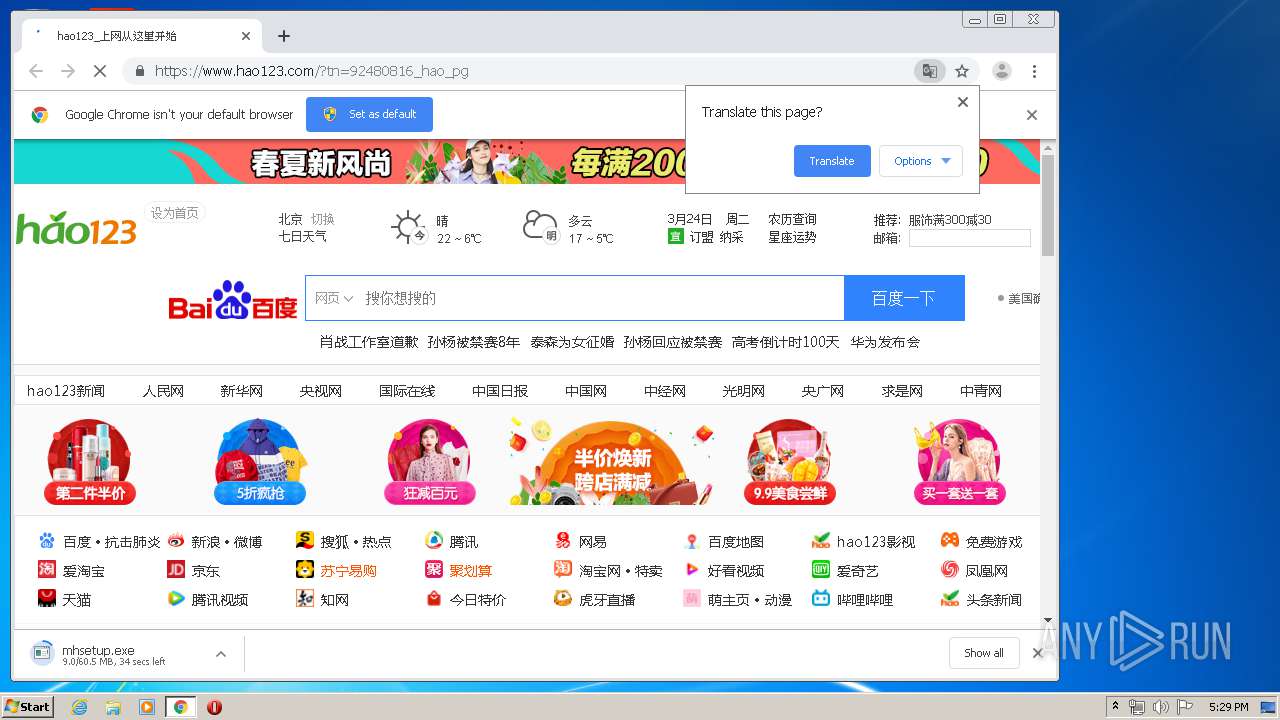Click the Translate button
This screenshot has height=720, width=1280.
tap(832, 161)
